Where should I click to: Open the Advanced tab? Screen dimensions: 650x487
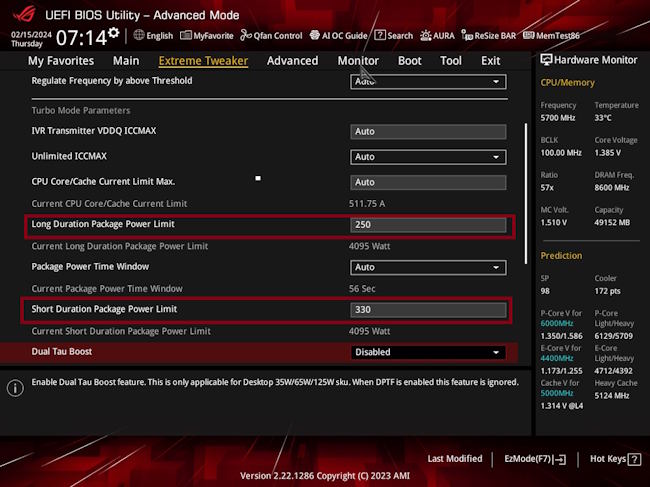pos(293,61)
